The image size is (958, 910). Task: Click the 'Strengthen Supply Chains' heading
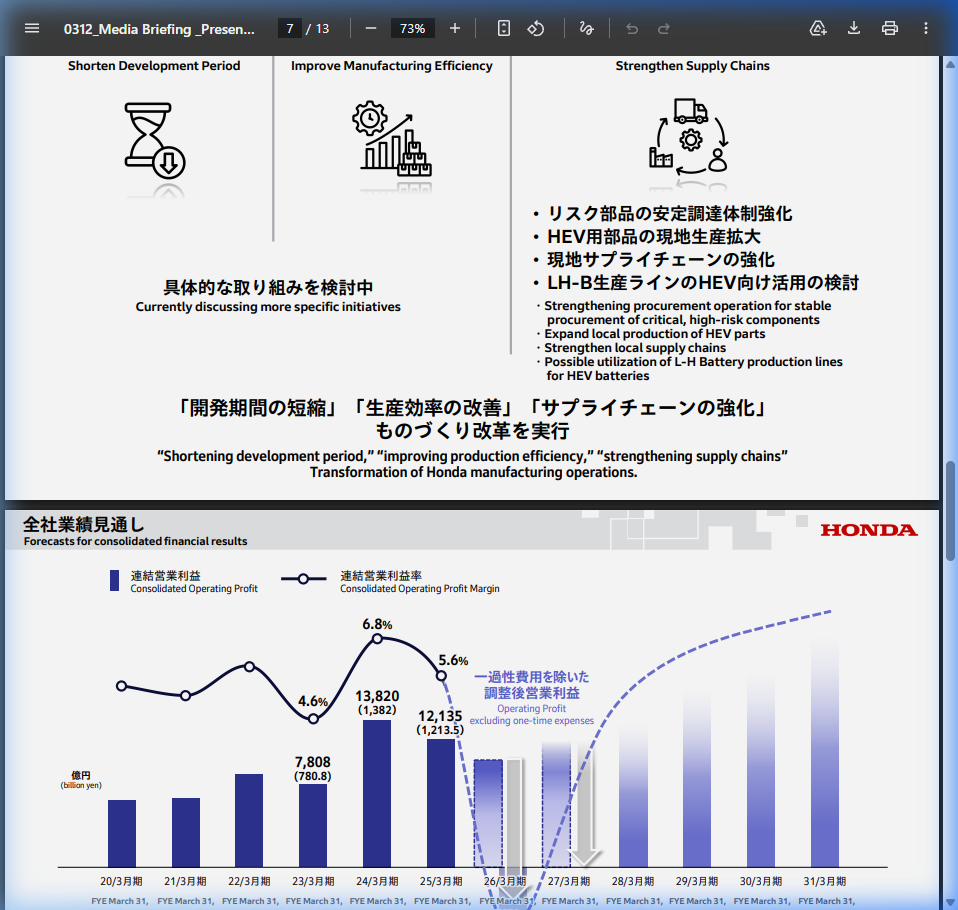(x=692, y=65)
